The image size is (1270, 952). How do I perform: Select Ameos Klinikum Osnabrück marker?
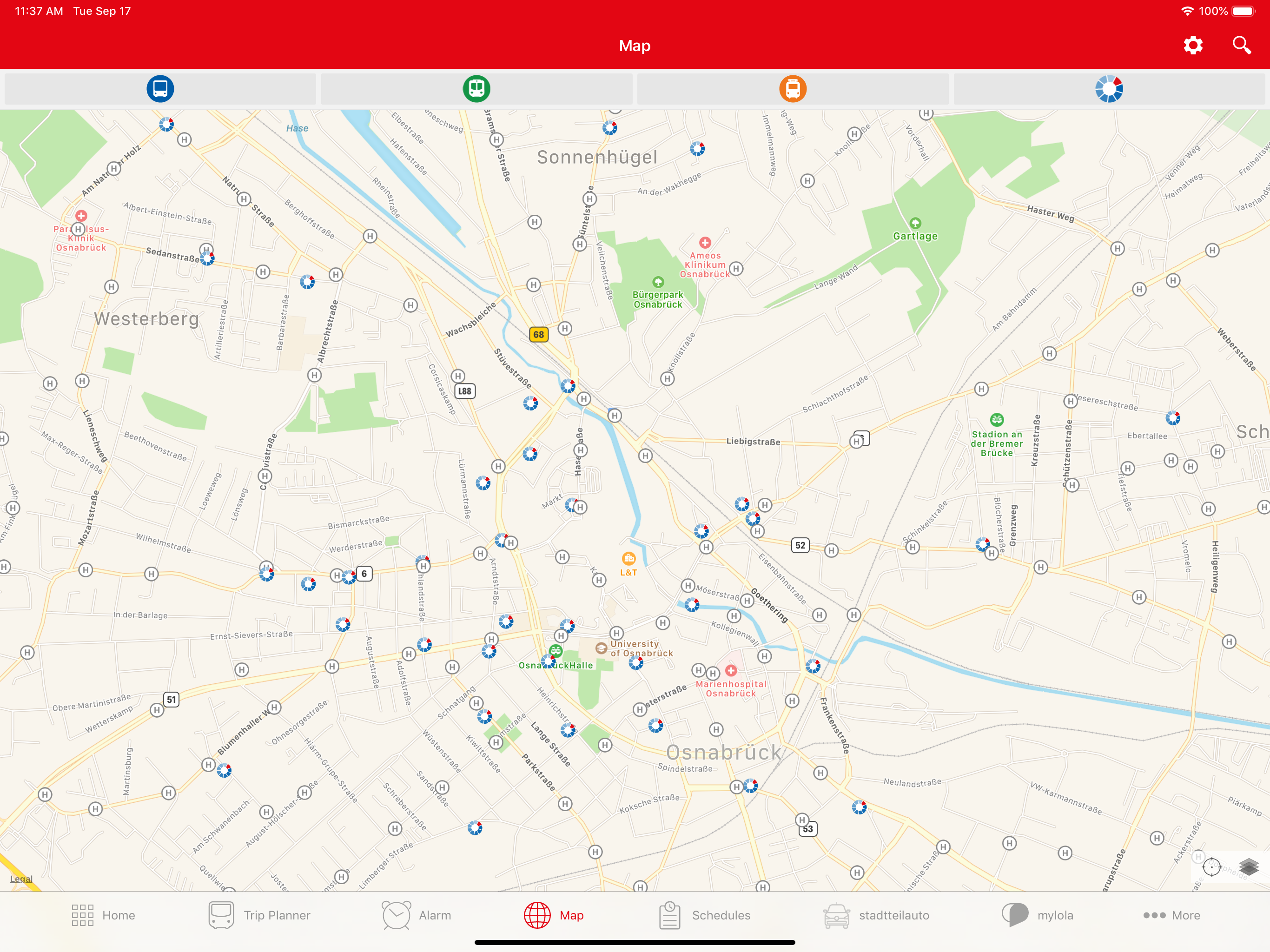(x=705, y=242)
